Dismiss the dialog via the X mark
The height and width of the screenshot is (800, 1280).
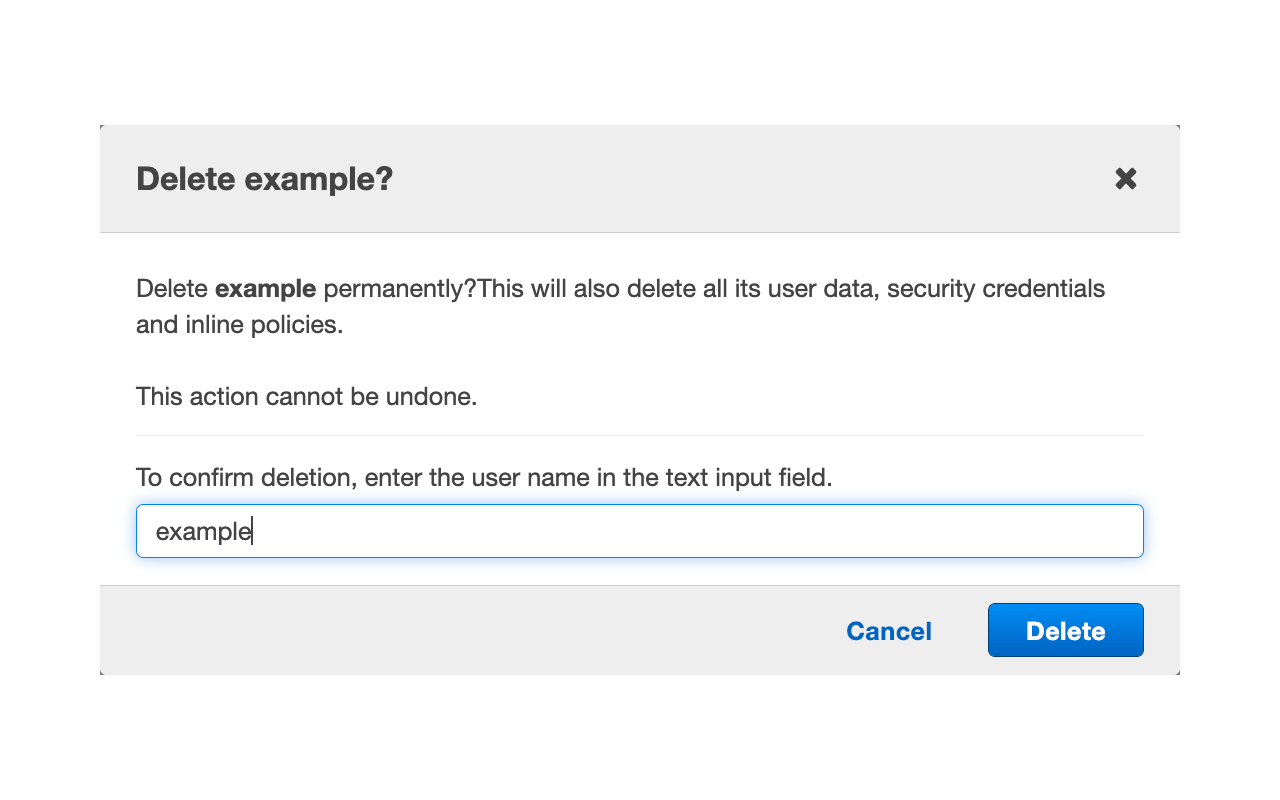(1125, 178)
